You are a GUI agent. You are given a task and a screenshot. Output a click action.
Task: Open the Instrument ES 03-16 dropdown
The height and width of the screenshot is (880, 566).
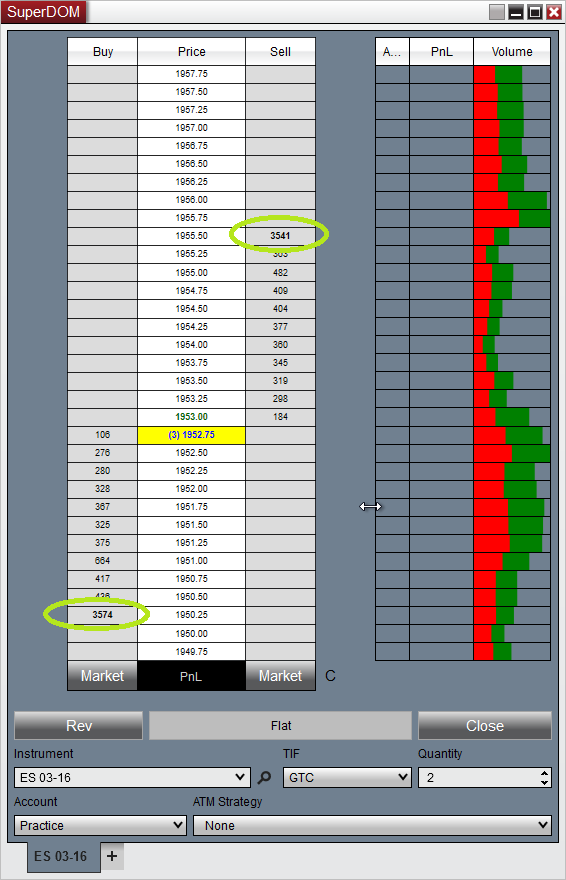tap(132, 777)
